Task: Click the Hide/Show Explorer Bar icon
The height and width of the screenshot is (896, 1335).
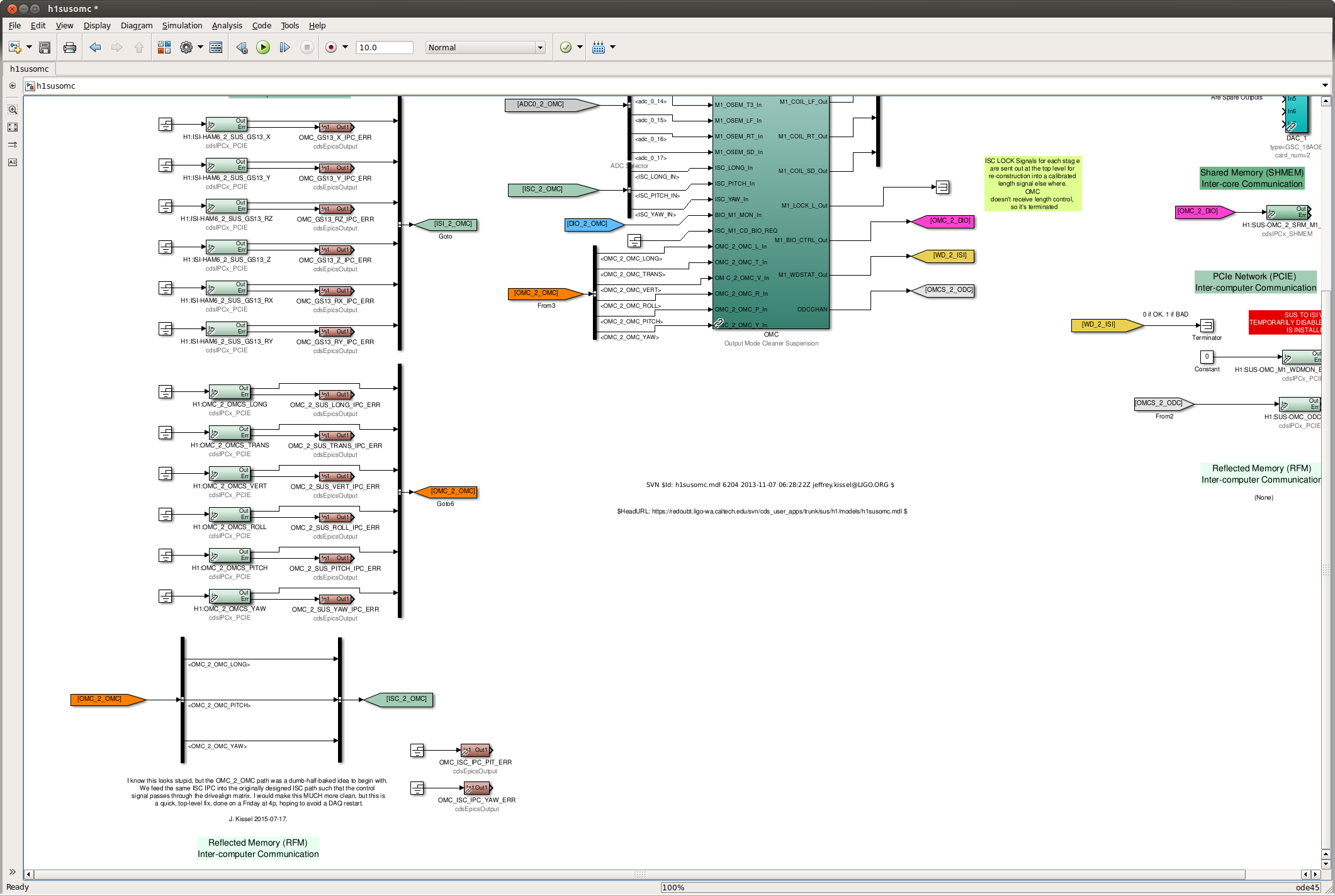Action: tap(13, 86)
